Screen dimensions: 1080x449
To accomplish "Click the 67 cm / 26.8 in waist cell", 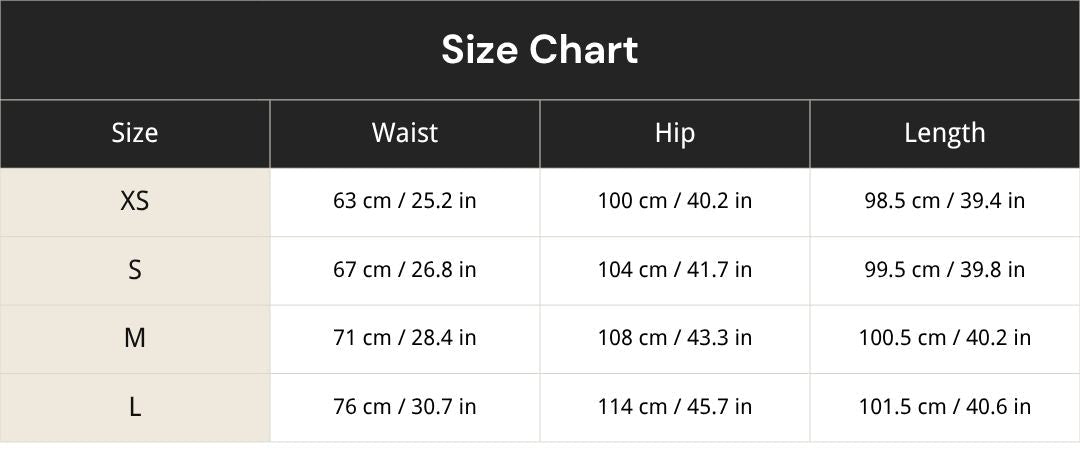I will pos(405,271).
